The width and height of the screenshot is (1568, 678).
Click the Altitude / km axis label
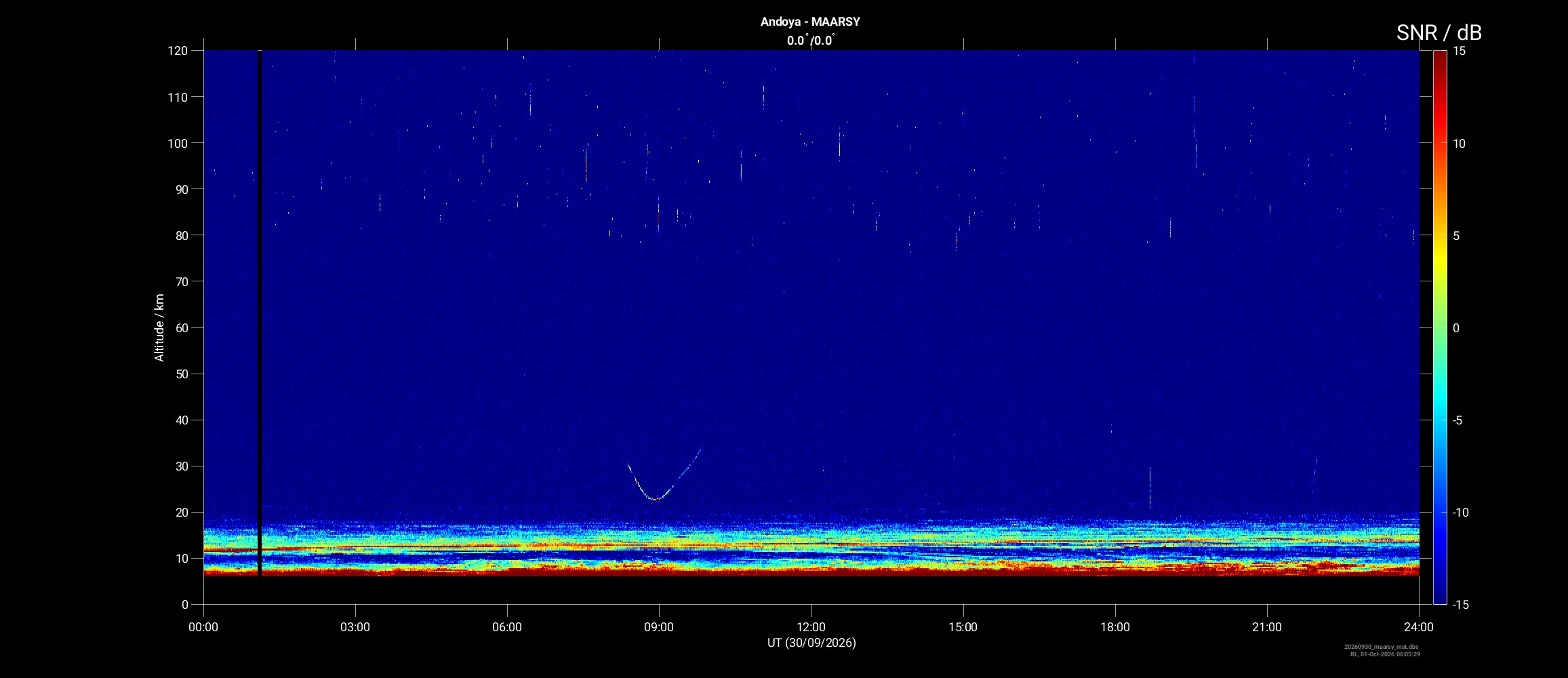click(x=159, y=327)
